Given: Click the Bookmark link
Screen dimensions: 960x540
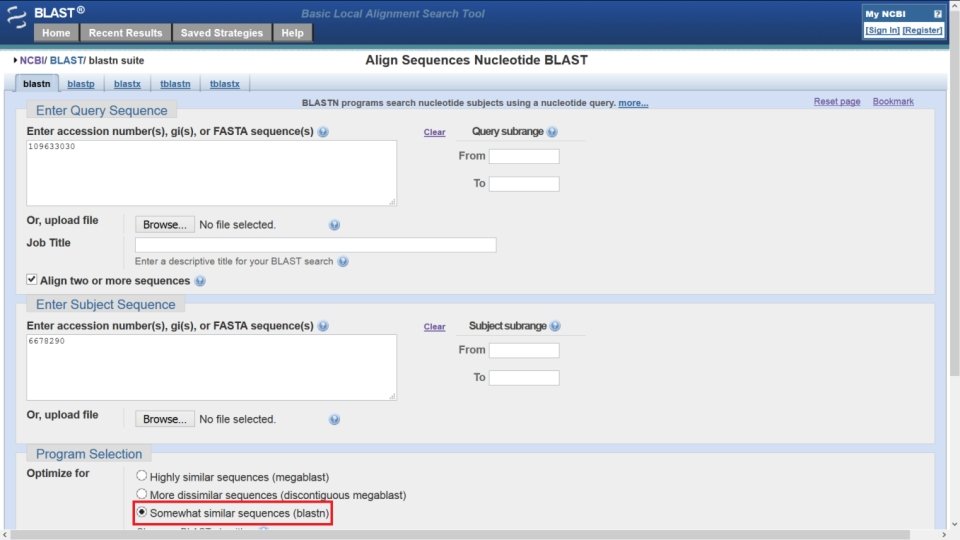Looking at the screenshot, I should tap(893, 102).
